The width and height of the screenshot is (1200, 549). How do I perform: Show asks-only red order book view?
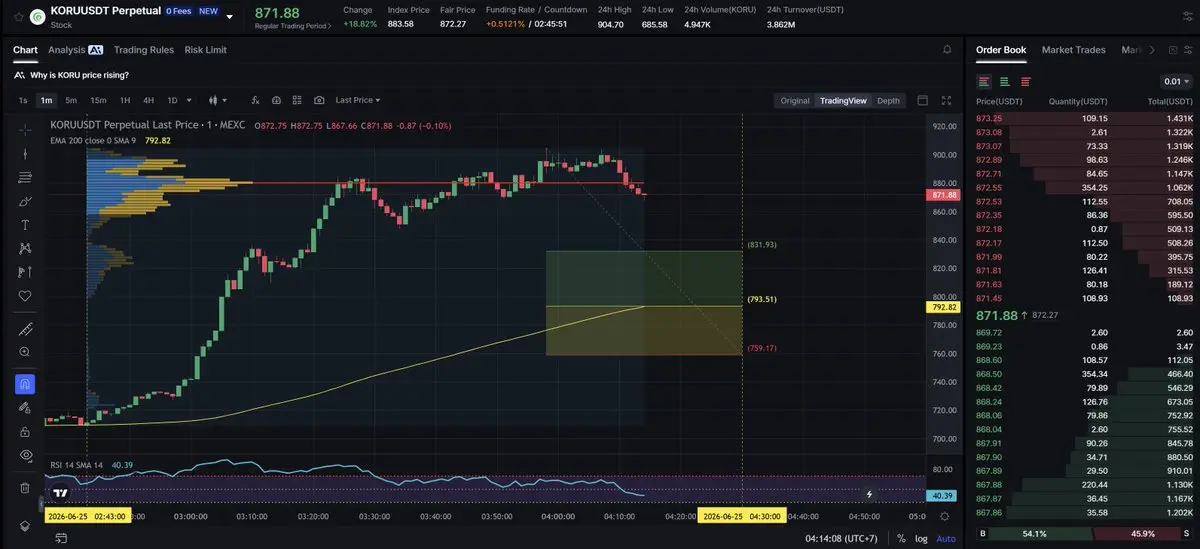click(1025, 82)
